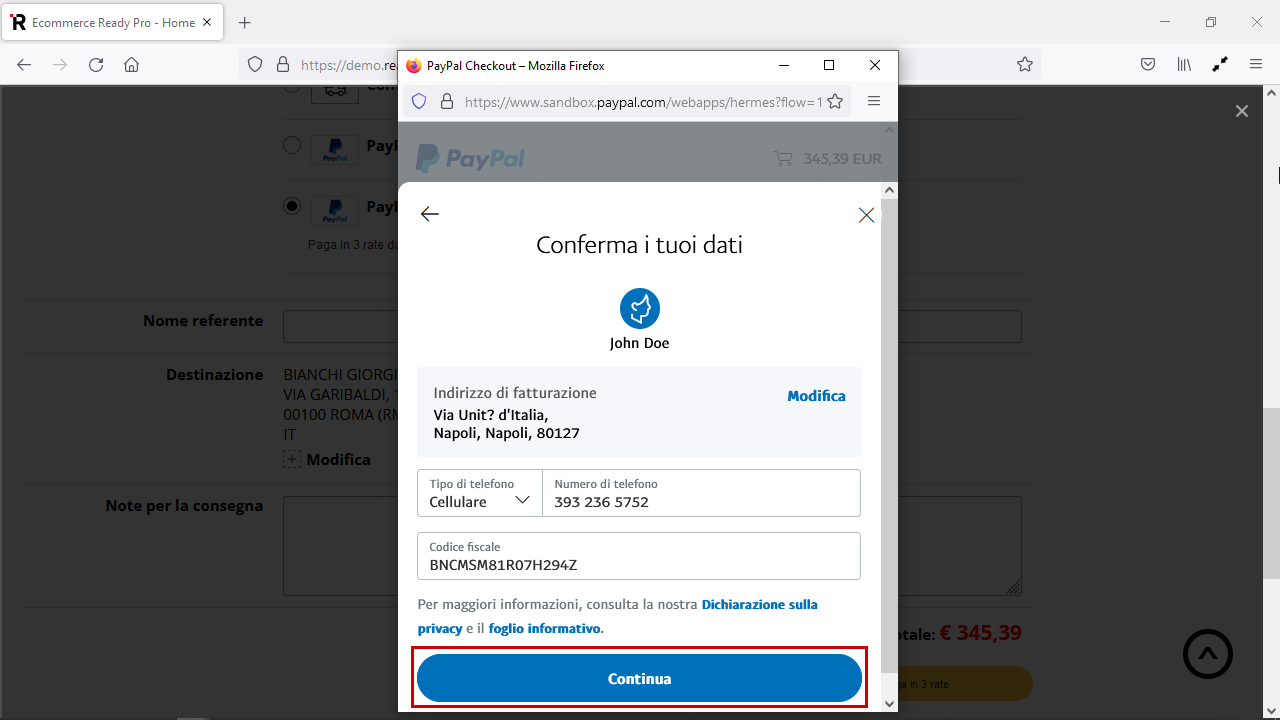1280x720 pixels.
Task: Click Indirizzo di fatturazione heading text
Action: (x=515, y=393)
